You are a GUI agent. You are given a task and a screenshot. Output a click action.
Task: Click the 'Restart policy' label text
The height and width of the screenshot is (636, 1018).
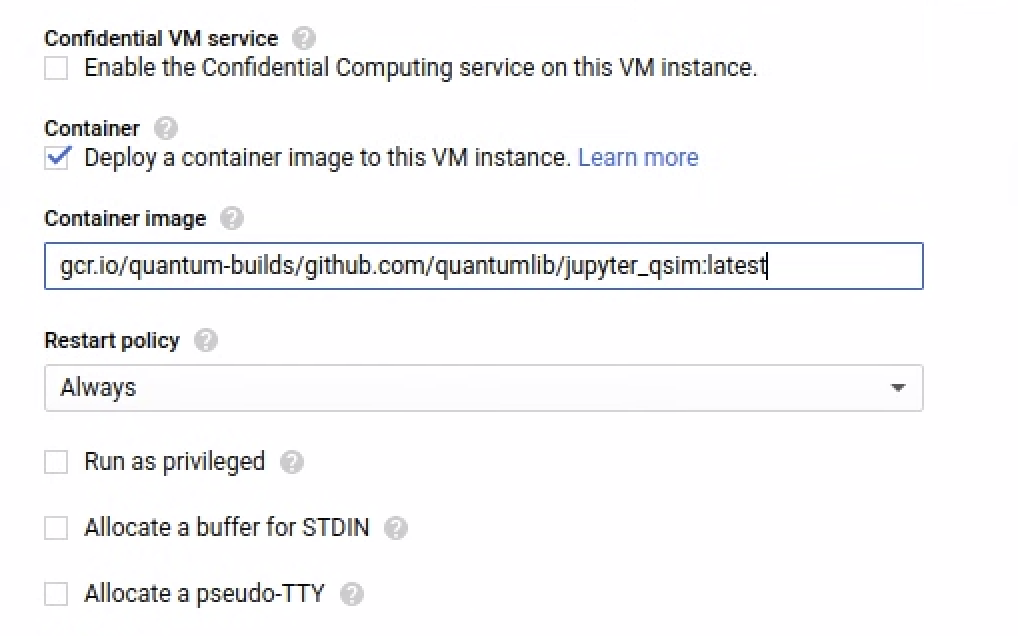point(112,341)
